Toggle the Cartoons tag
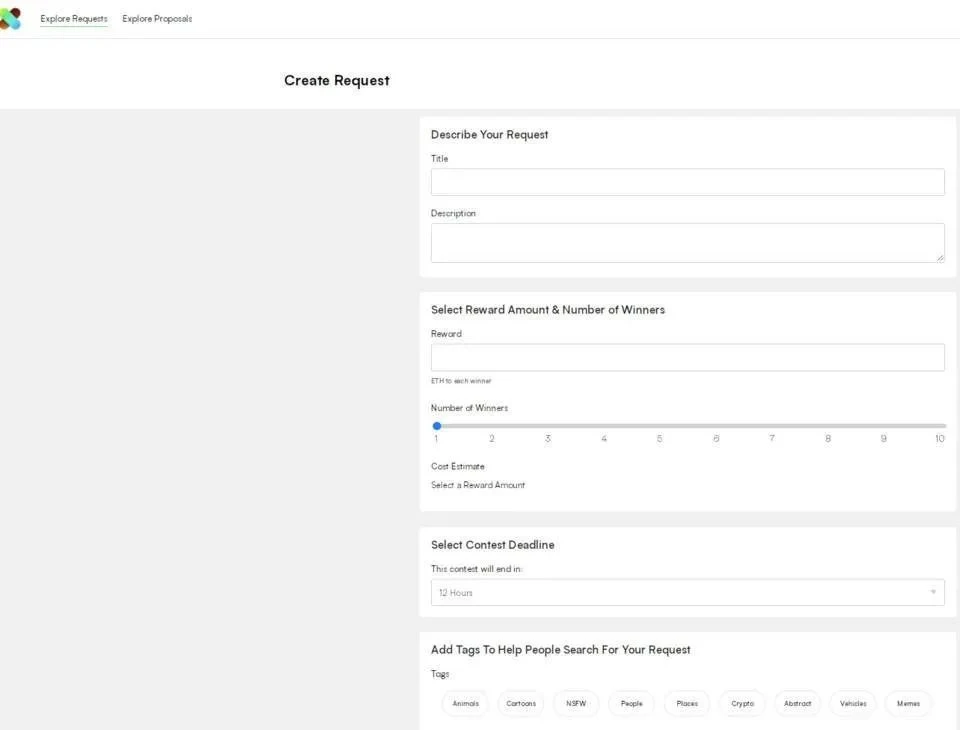Screen dimensions: 960x730 (521, 704)
